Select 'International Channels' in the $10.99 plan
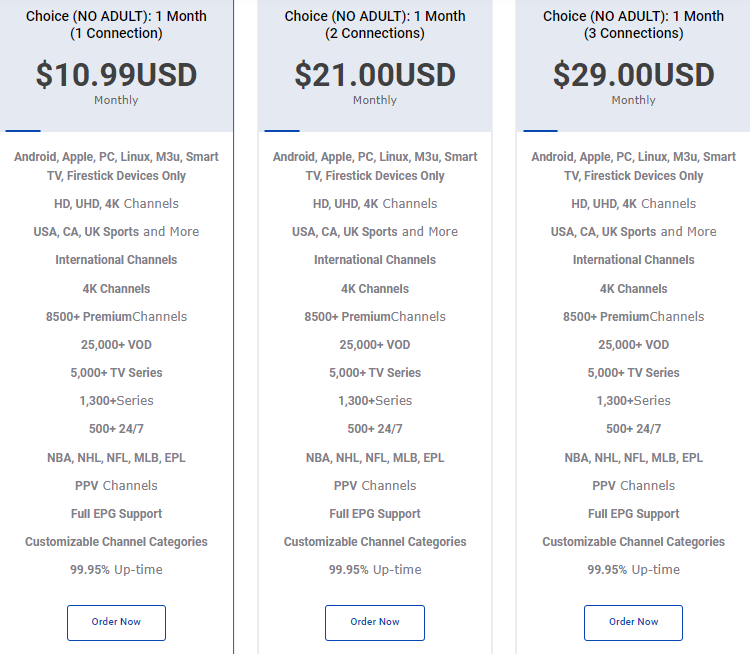Screen dimensions: 750x654 point(116,260)
